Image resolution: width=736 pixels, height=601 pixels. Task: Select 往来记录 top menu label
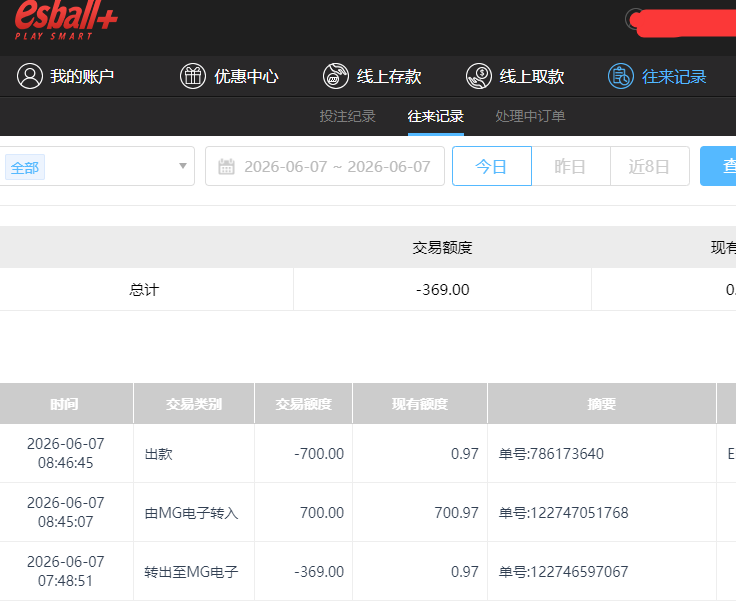point(675,77)
